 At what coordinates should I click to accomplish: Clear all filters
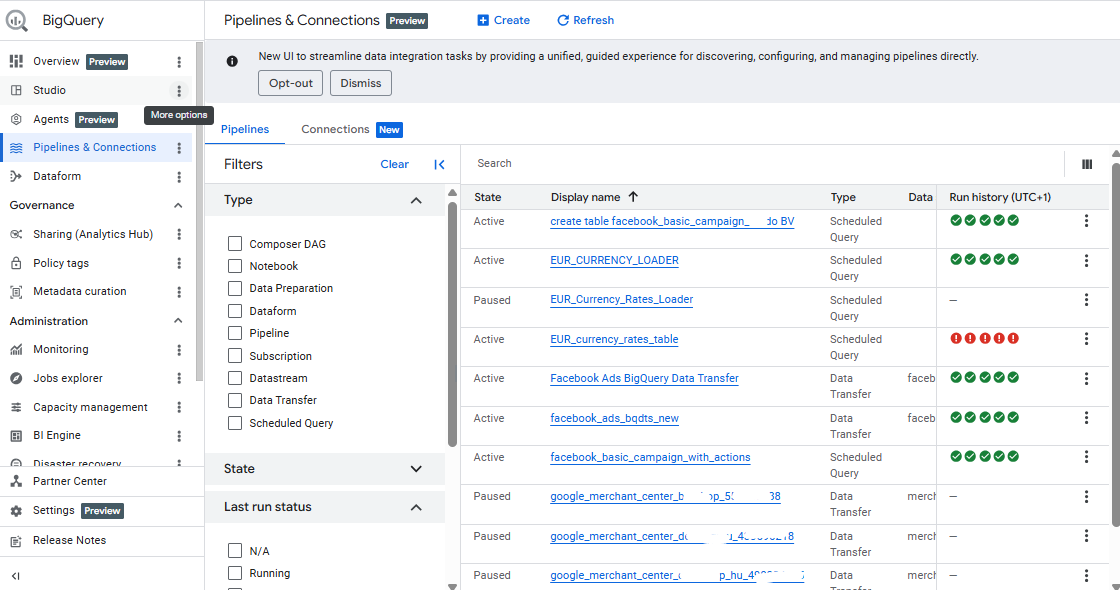[x=394, y=164]
